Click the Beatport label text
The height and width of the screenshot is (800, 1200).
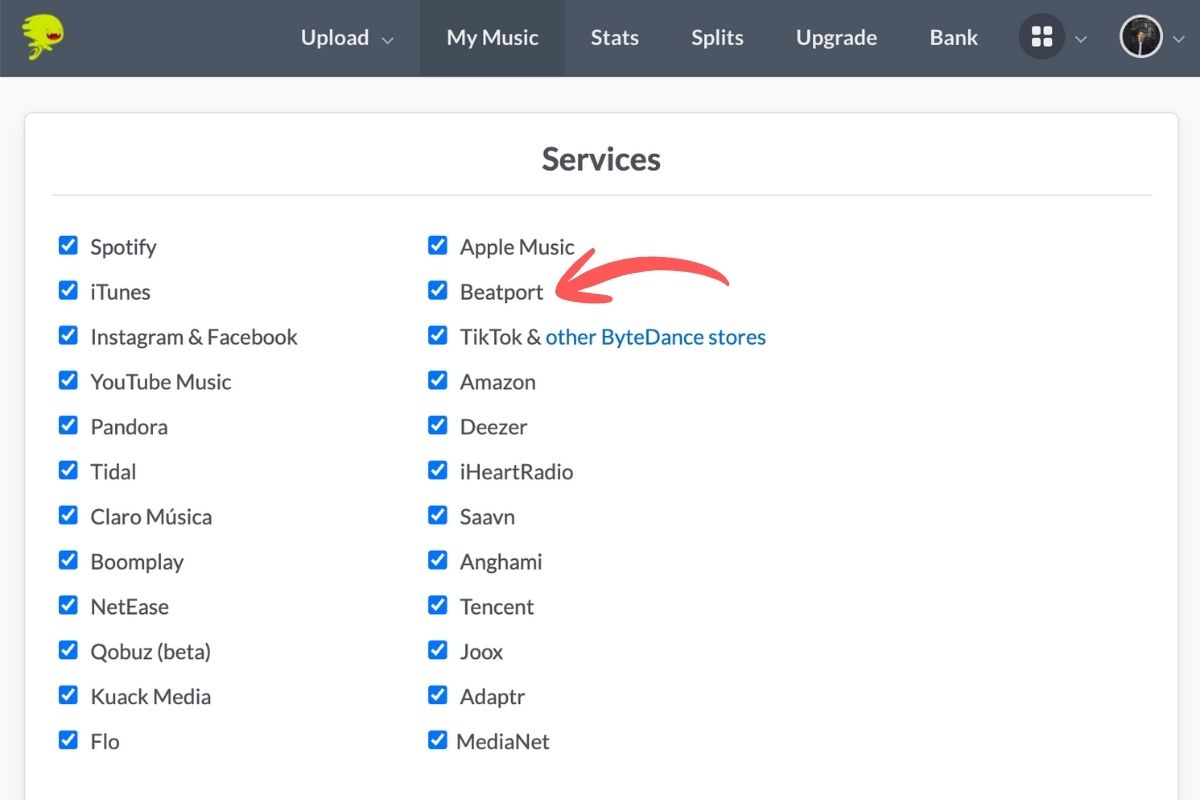point(501,292)
